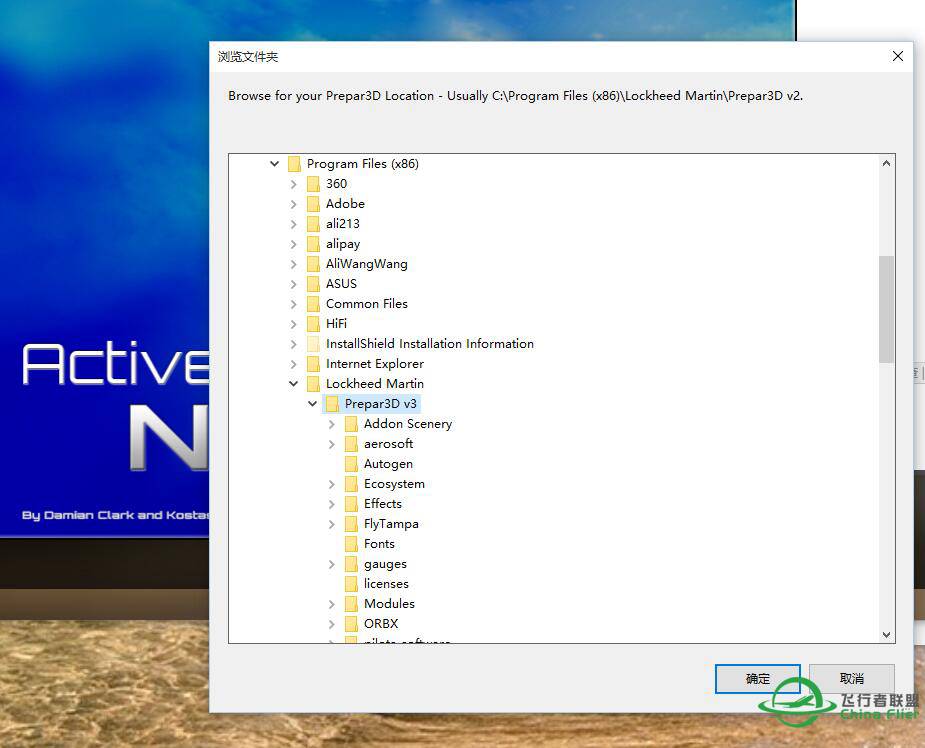The height and width of the screenshot is (748, 925).
Task: Expand the Ecosystem folder arrow
Action: tap(332, 484)
